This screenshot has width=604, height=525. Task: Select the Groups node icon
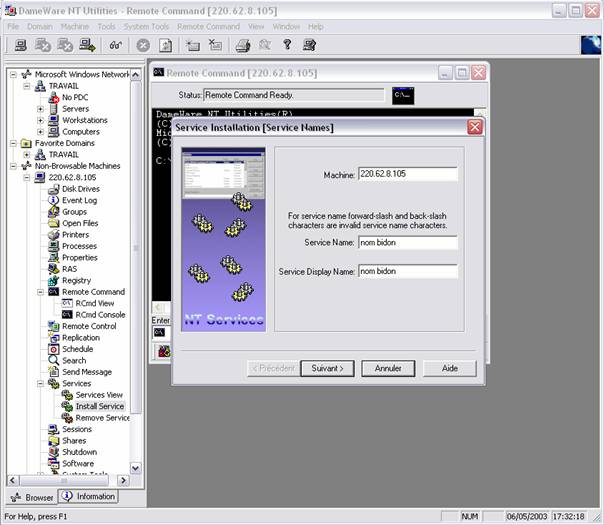[54, 212]
